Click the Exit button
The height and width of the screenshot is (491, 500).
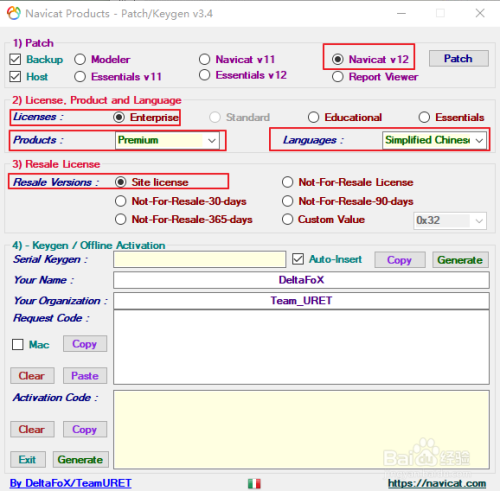point(28,460)
